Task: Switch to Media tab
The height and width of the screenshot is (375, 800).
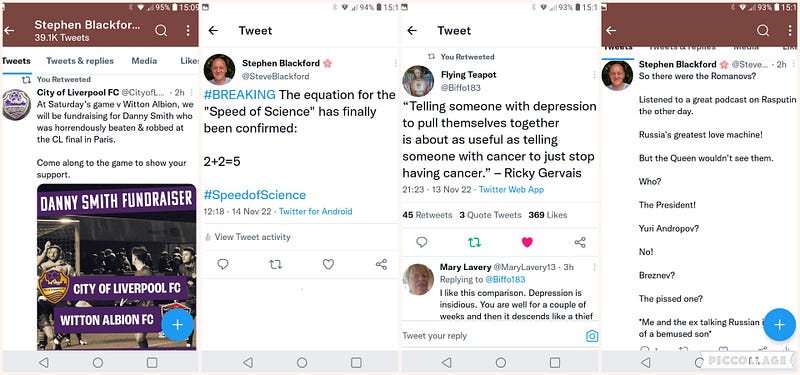Action: [x=144, y=61]
